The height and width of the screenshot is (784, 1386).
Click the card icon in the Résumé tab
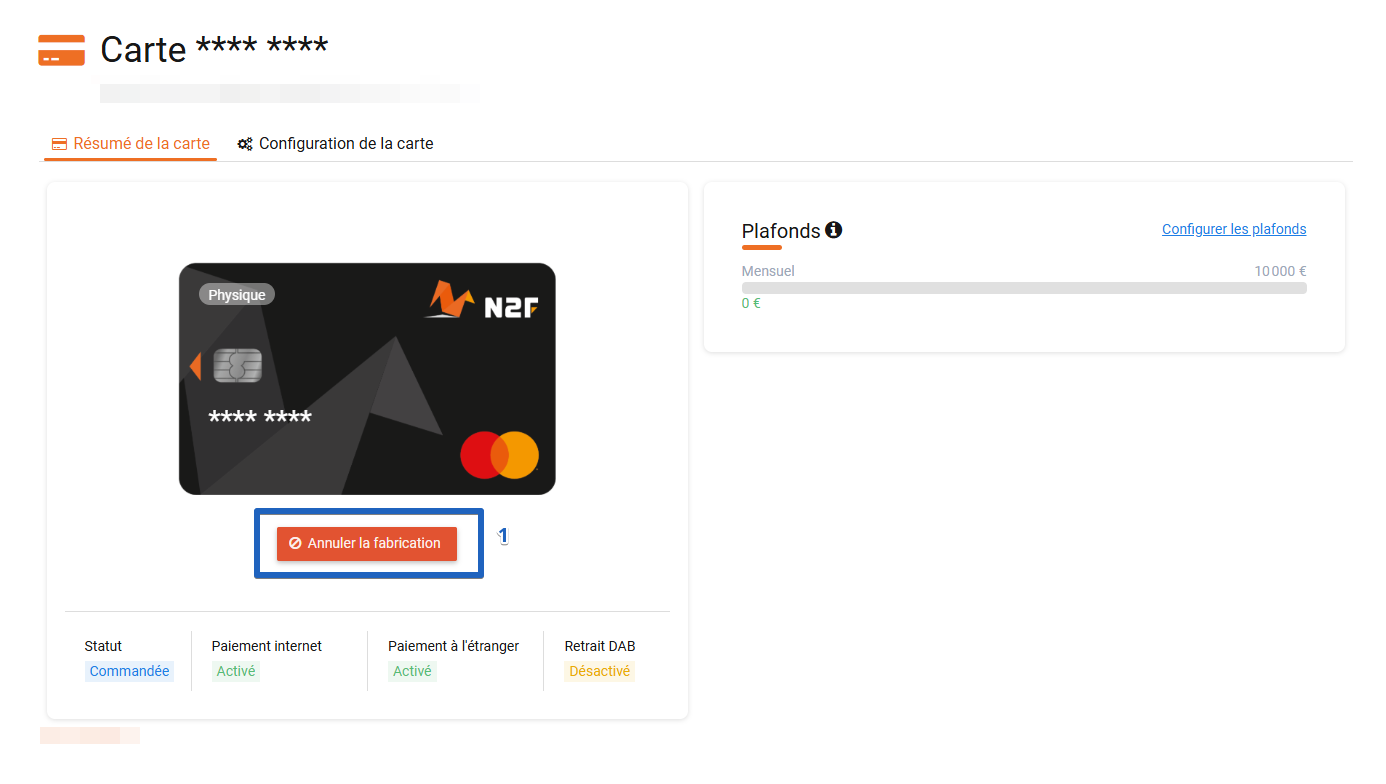(x=59, y=144)
